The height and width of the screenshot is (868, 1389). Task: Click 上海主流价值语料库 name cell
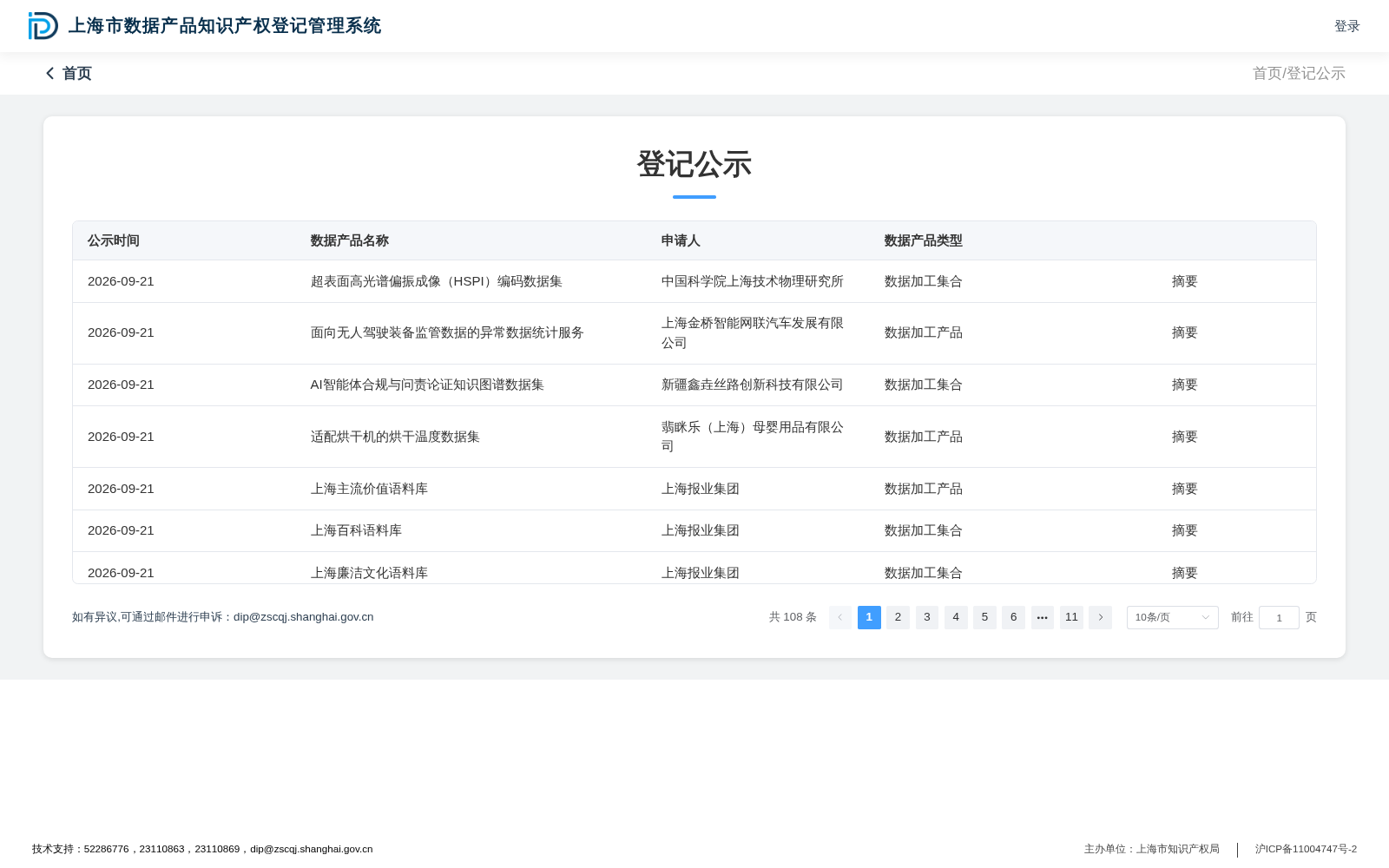point(369,489)
